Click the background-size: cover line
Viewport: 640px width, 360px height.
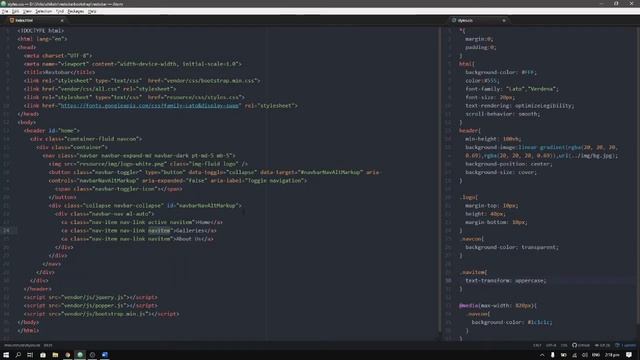501,172
